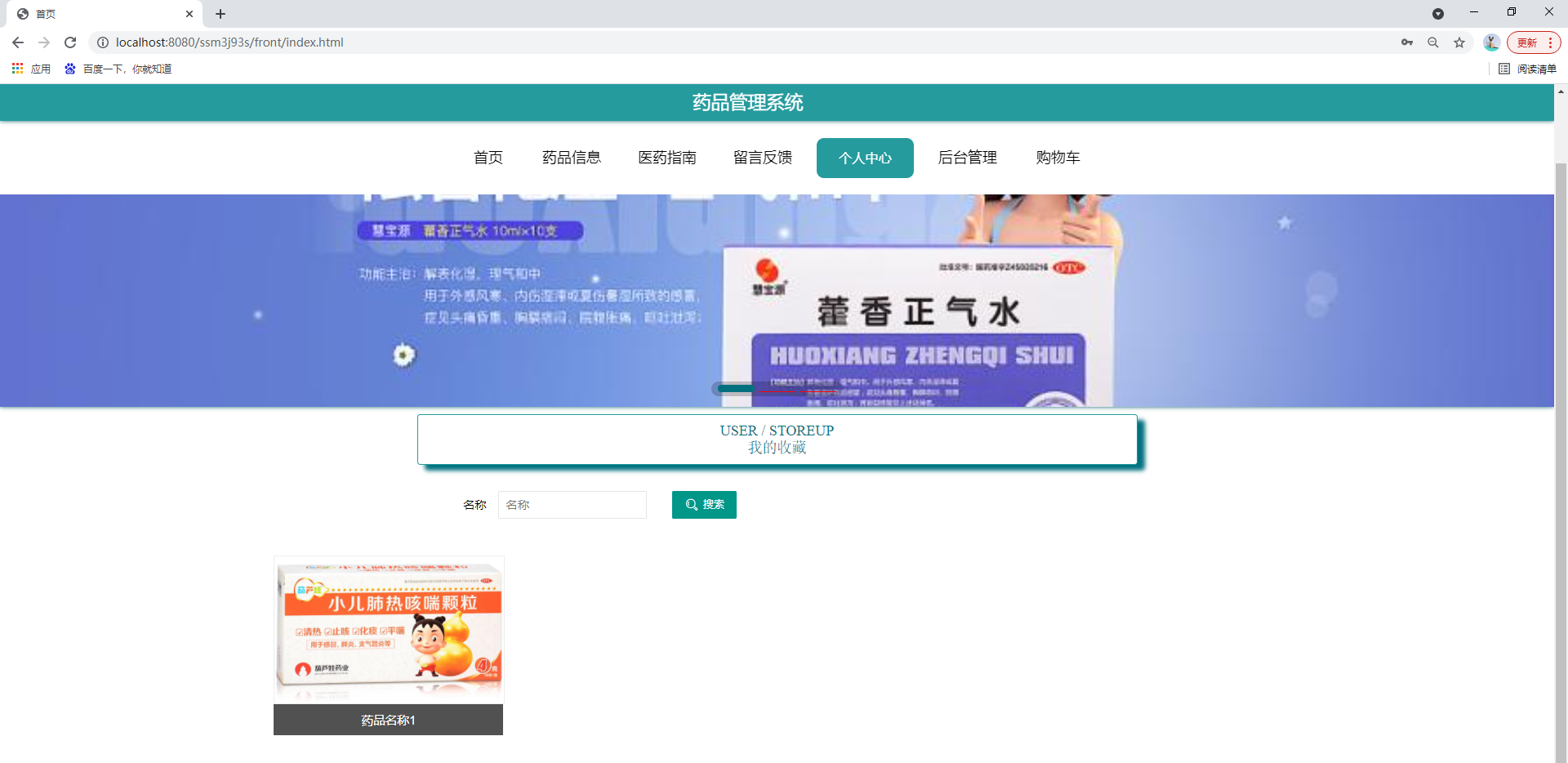Open 百度一下，你就知道 bookmark
1568x763 pixels.
[x=118, y=69]
